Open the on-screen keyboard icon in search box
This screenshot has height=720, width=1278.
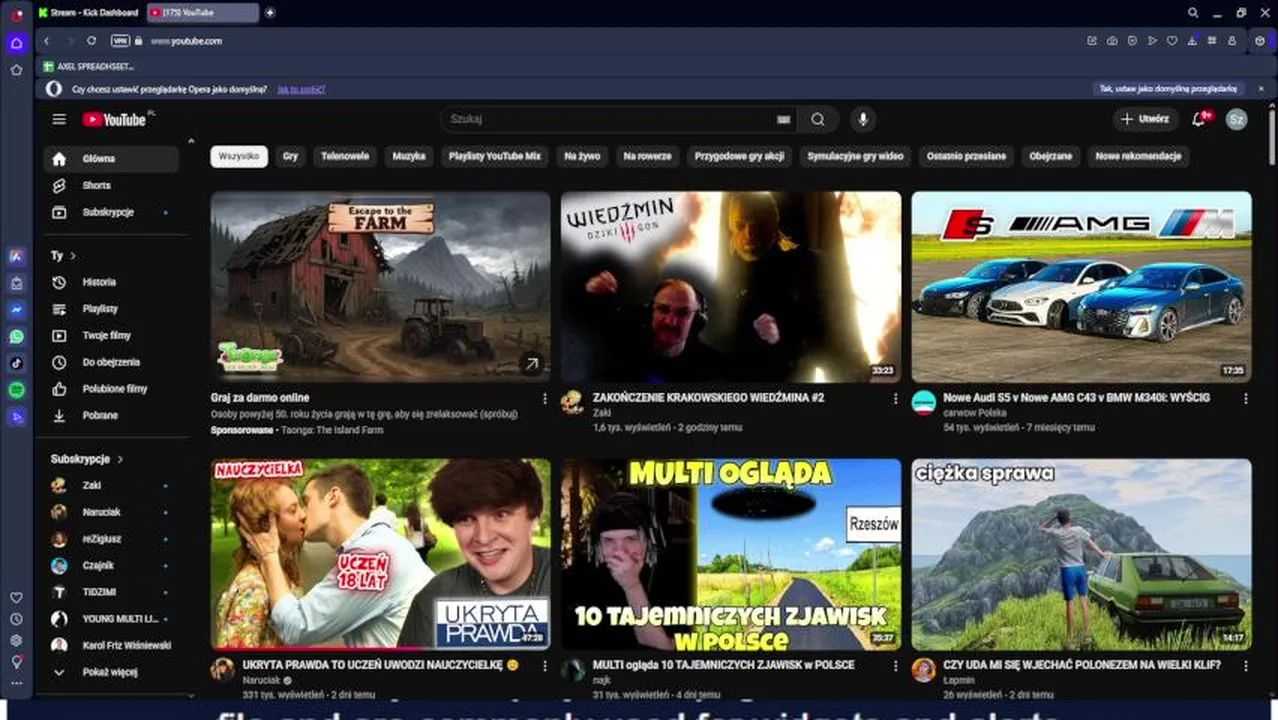point(783,119)
